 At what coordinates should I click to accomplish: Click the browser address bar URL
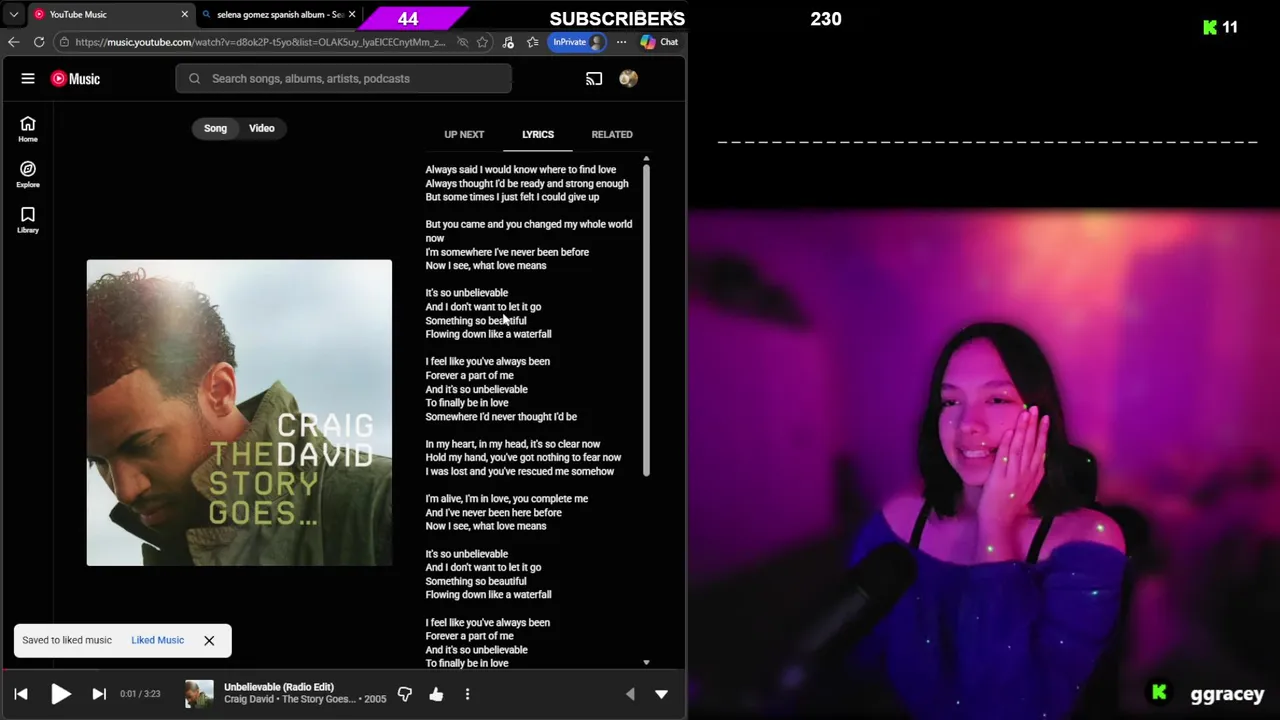[260, 42]
